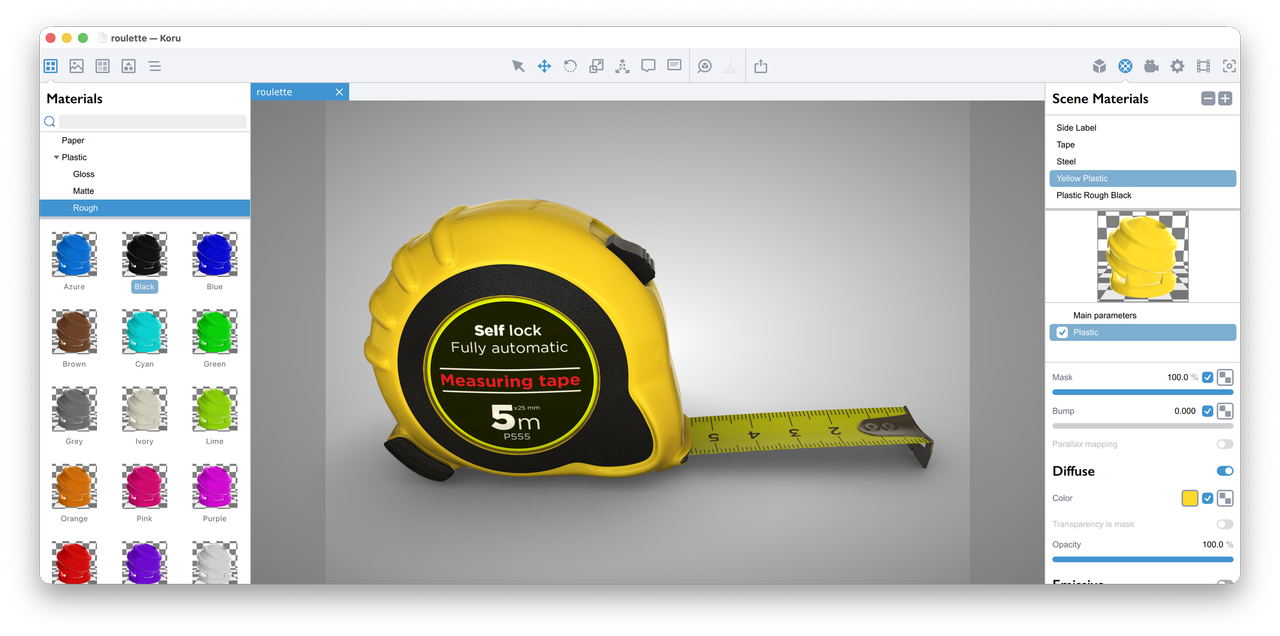The width and height of the screenshot is (1280, 636).
Task: Open the hamburger list menu icon
Action: pyautogui.click(x=155, y=66)
